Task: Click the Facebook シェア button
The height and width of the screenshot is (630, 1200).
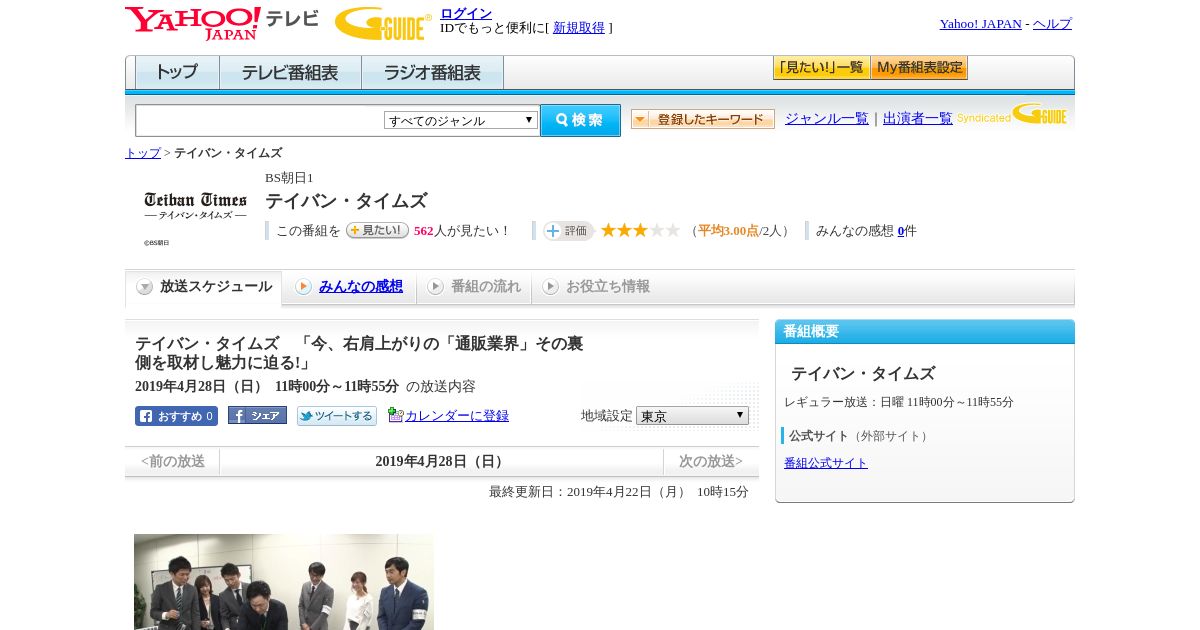Action: click(x=257, y=415)
